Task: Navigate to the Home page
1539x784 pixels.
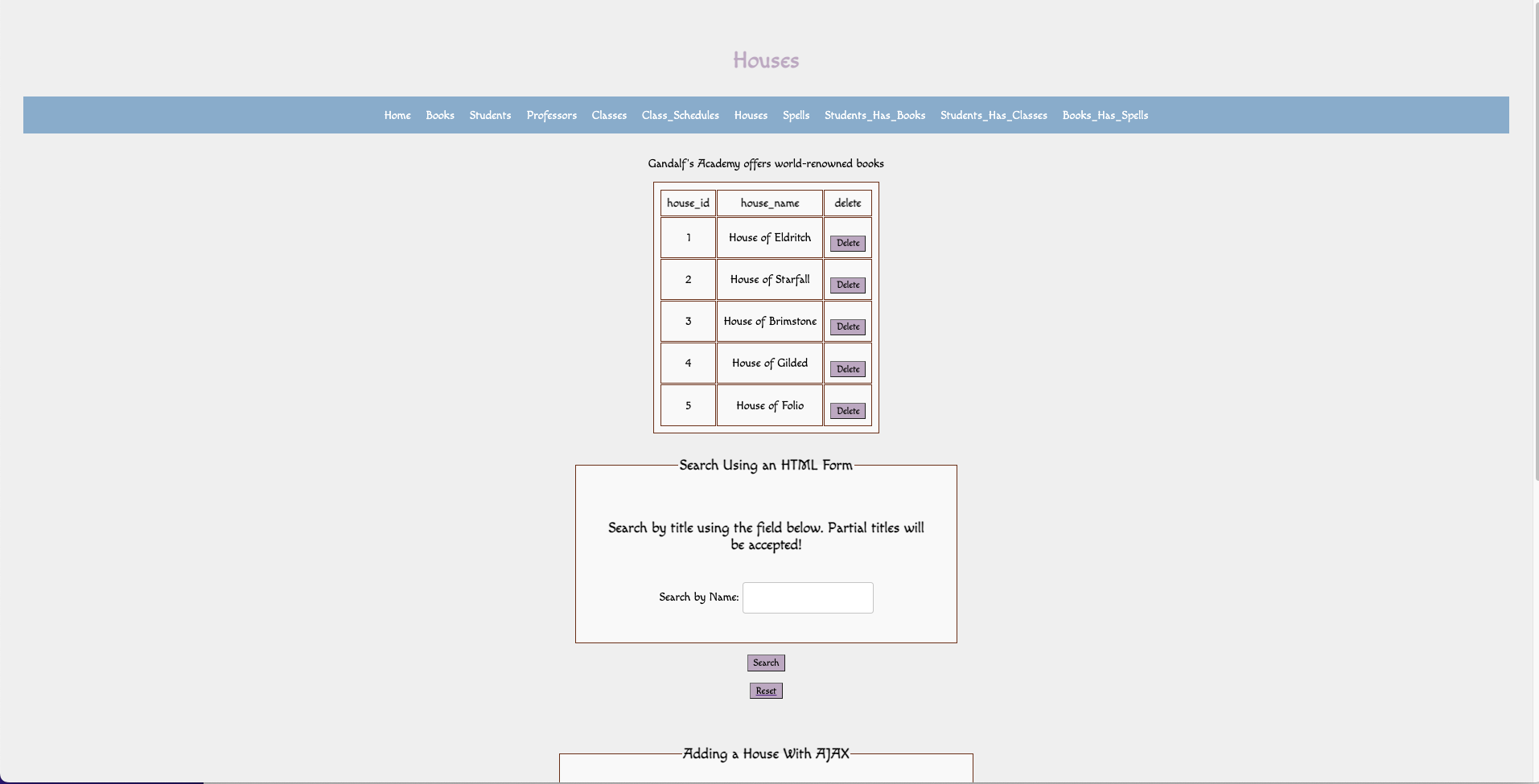Action: point(397,115)
